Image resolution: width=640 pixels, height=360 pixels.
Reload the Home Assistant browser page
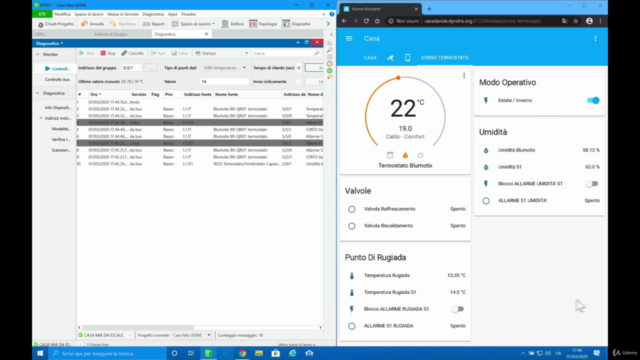366,21
